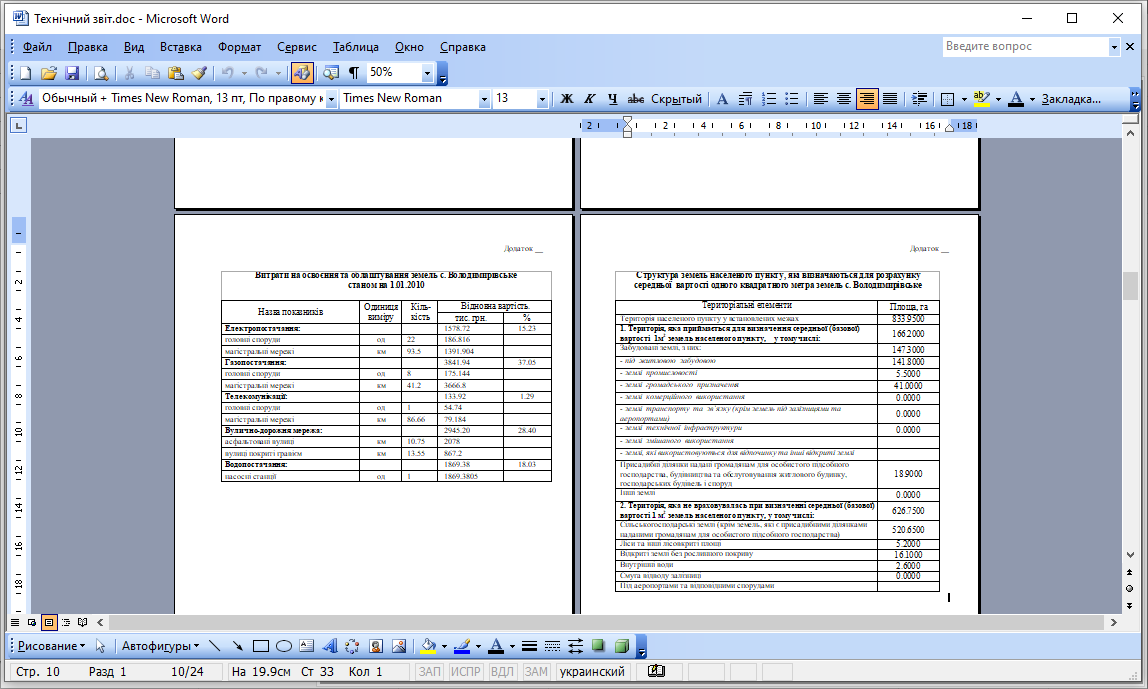Click the Рисование menu button
Screen dimensions: 1148x689
pos(51,646)
